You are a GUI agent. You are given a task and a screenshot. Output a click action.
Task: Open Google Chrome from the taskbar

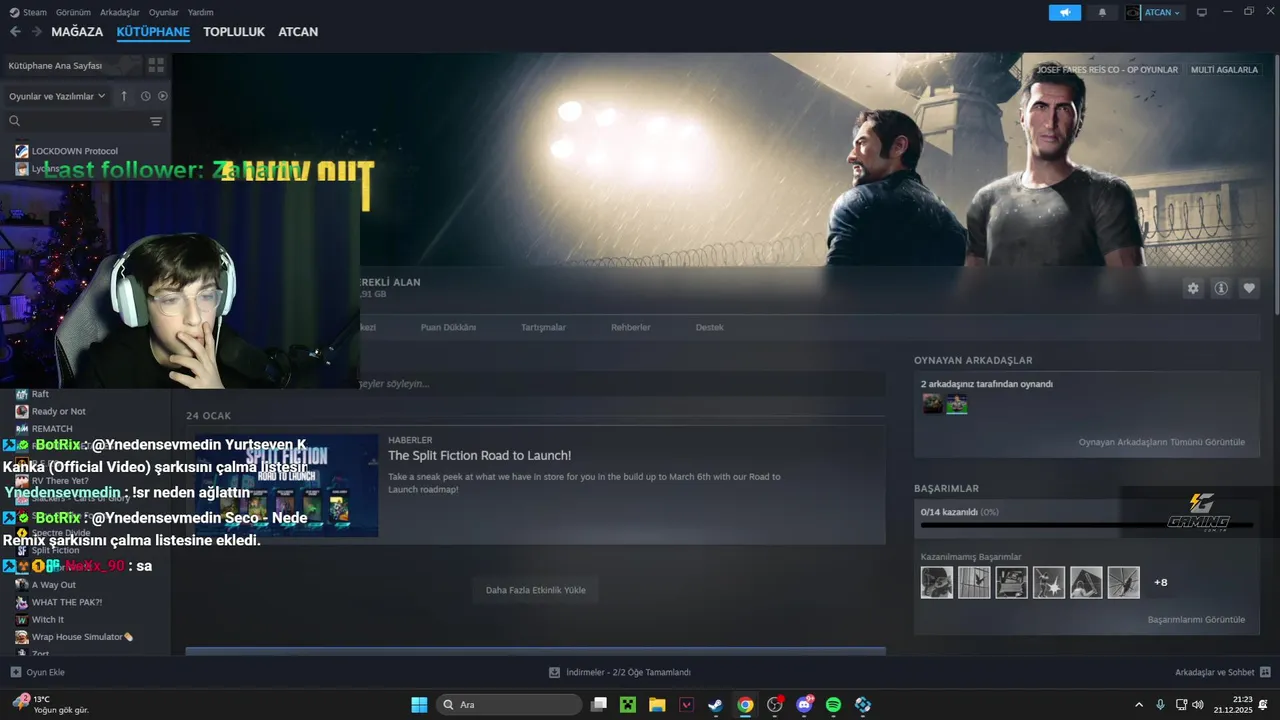coord(745,705)
